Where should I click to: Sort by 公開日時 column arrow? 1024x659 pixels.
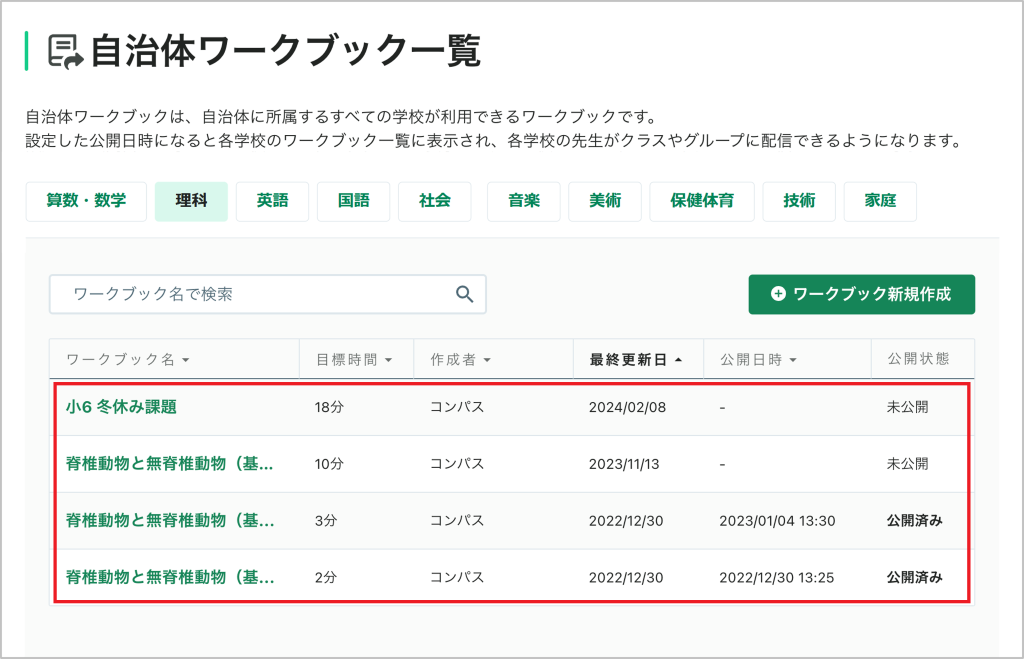(793, 360)
